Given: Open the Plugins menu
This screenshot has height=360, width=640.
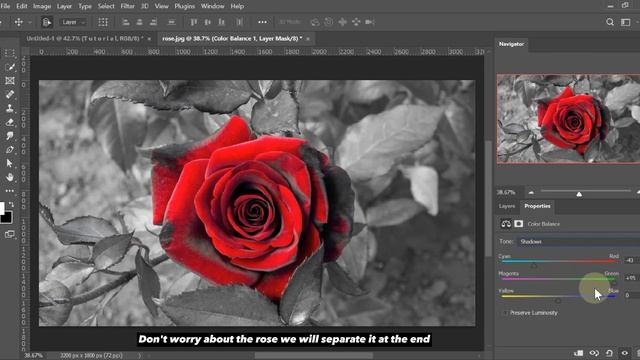Looking at the screenshot, I should point(184,6).
